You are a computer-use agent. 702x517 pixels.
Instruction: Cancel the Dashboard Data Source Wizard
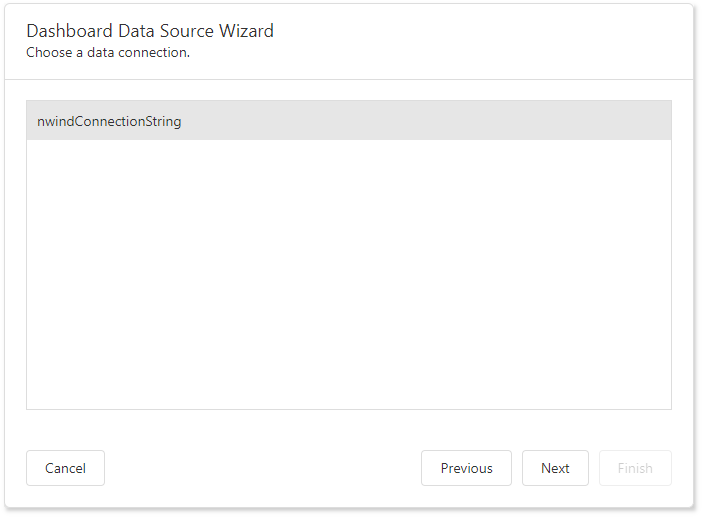[65, 468]
